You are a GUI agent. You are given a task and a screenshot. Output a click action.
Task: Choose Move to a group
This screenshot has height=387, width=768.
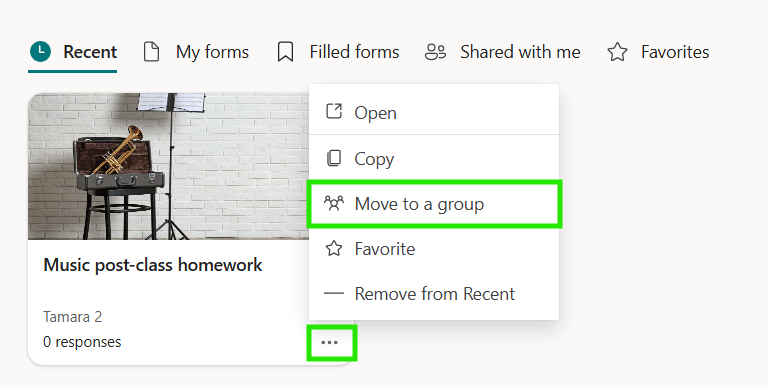pos(434,204)
